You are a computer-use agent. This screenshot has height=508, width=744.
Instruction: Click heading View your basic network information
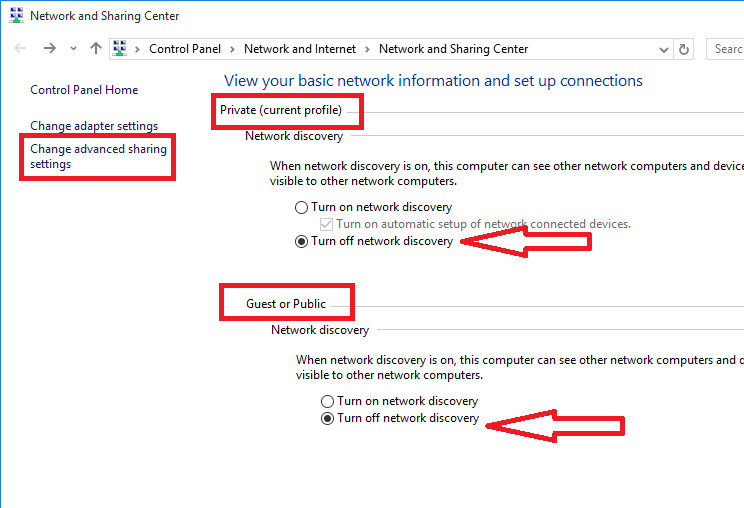click(433, 81)
